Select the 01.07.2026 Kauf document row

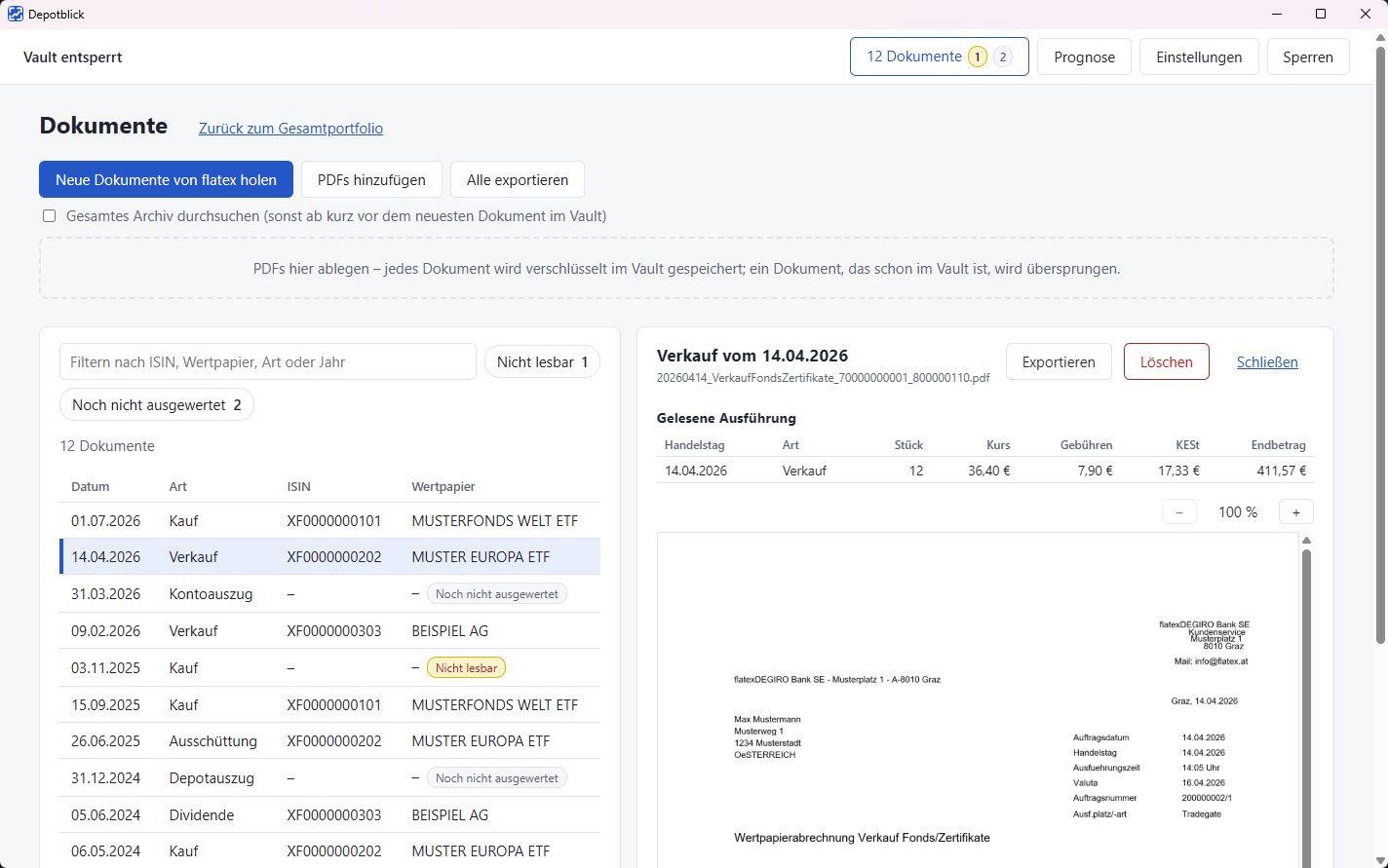tap(329, 521)
